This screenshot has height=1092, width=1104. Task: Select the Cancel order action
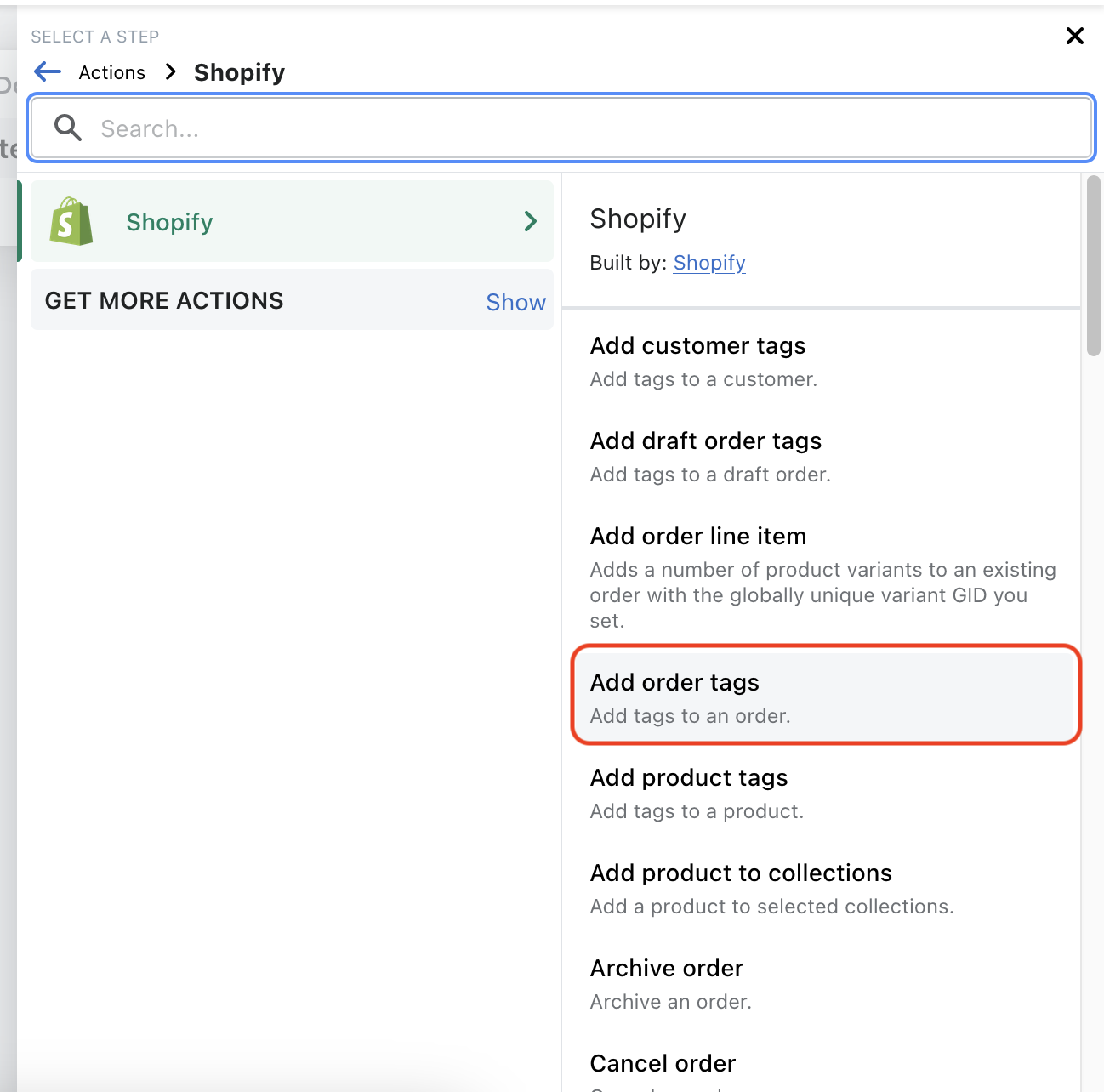[663, 1065]
